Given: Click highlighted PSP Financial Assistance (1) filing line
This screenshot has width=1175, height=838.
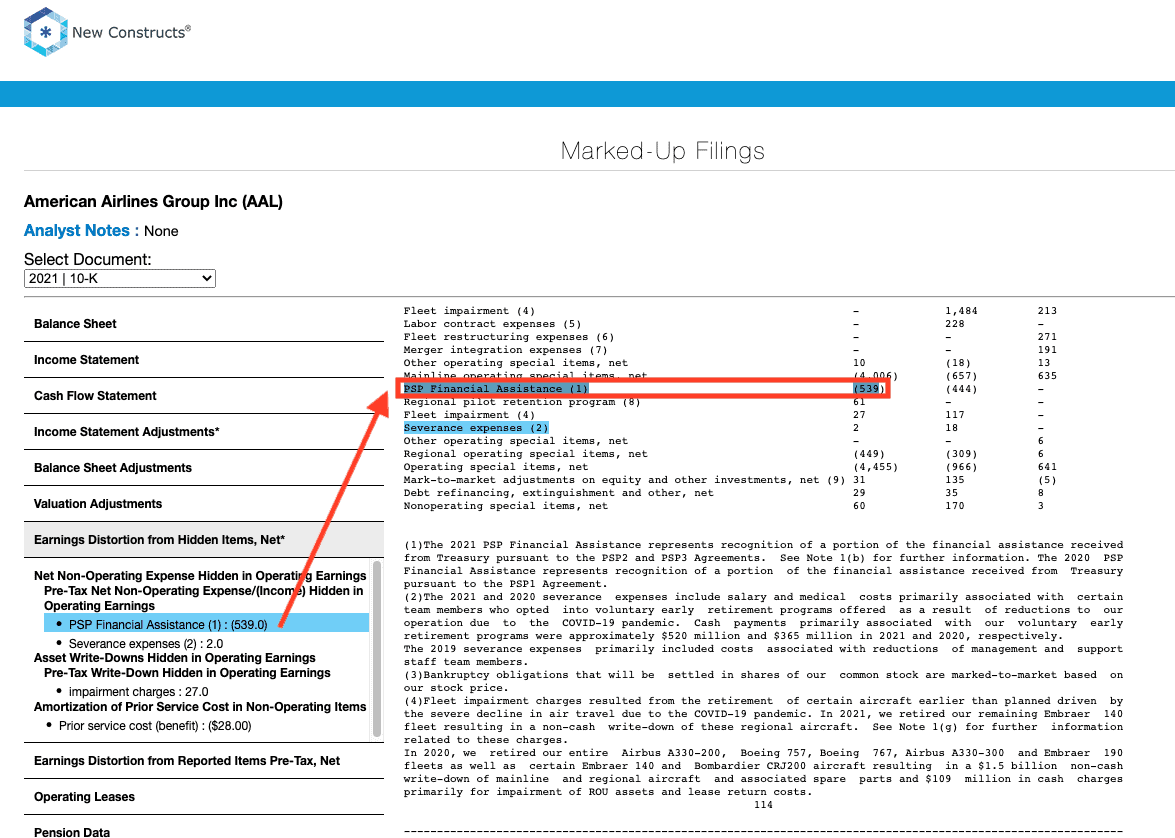Looking at the screenshot, I should tap(495, 388).
